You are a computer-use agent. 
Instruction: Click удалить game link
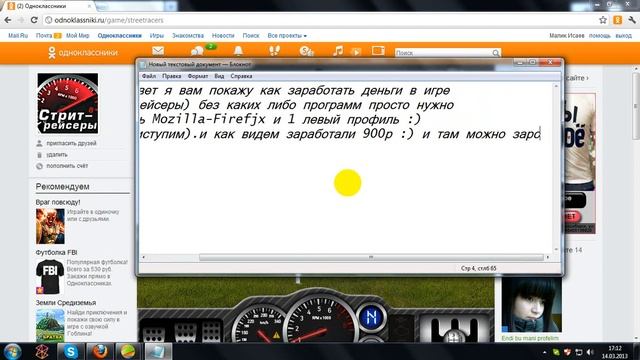pos(57,155)
